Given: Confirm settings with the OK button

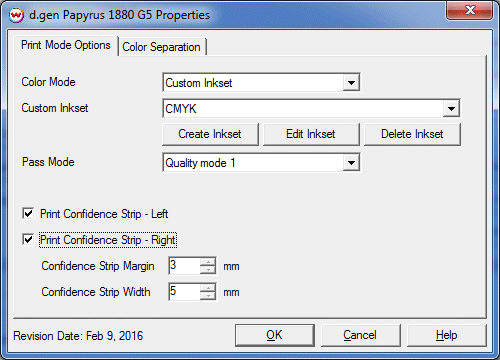Looking at the screenshot, I should click(x=275, y=335).
